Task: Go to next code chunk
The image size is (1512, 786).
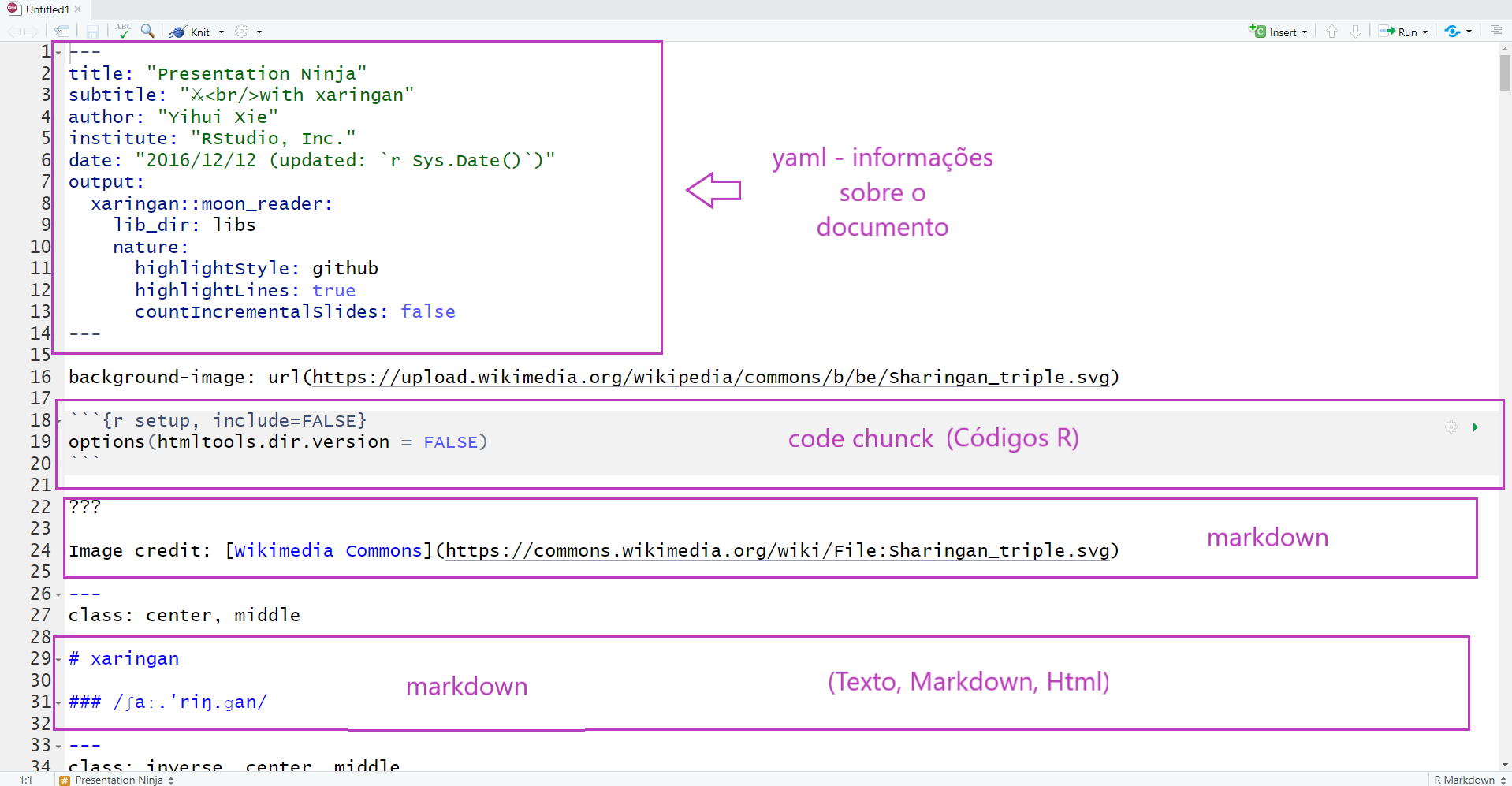Action: (x=1355, y=32)
